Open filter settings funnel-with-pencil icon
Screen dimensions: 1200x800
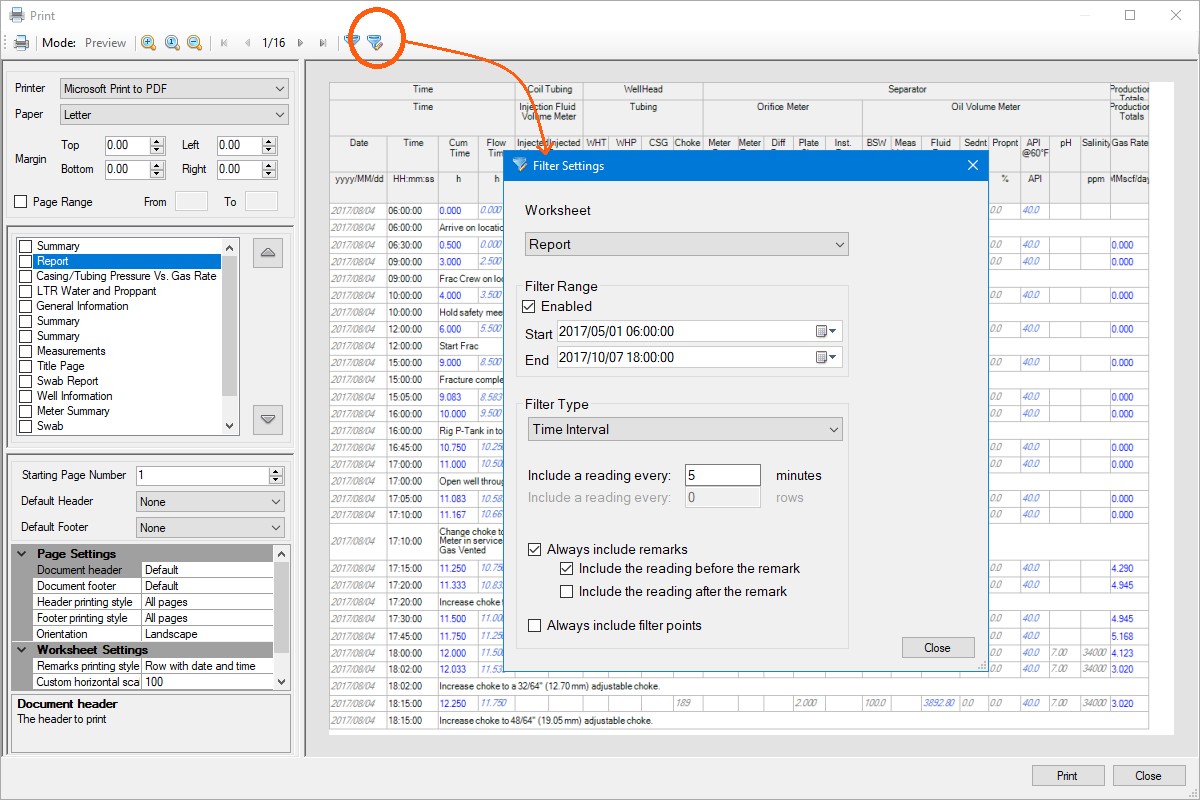point(375,42)
